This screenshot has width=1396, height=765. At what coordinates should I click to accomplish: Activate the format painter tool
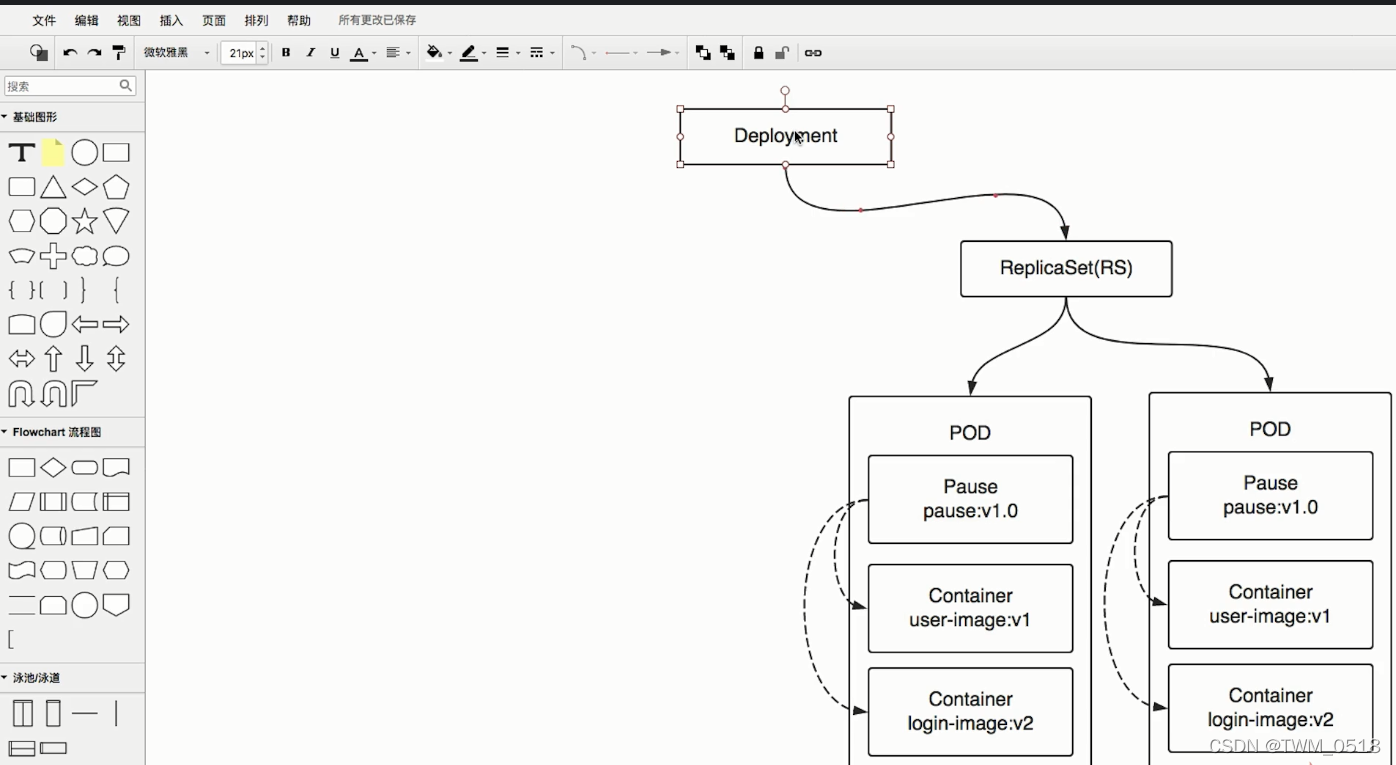(118, 53)
